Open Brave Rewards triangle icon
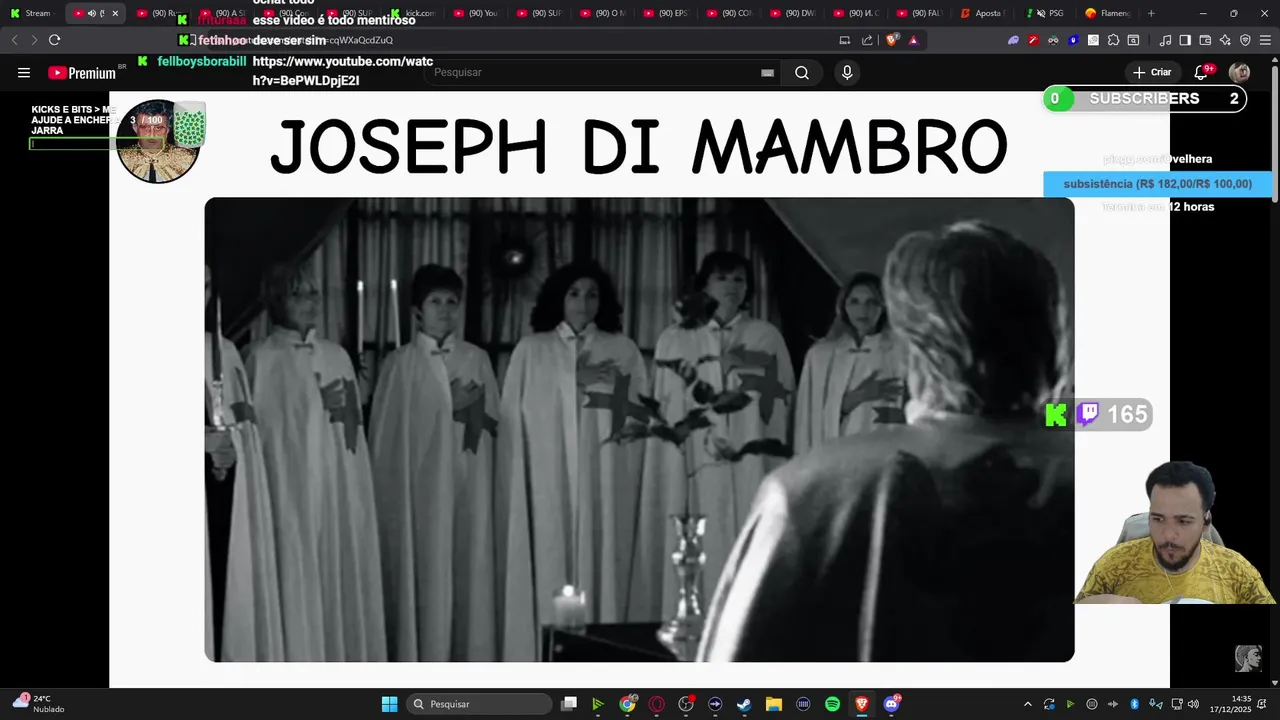The width and height of the screenshot is (1280, 720). point(913,40)
